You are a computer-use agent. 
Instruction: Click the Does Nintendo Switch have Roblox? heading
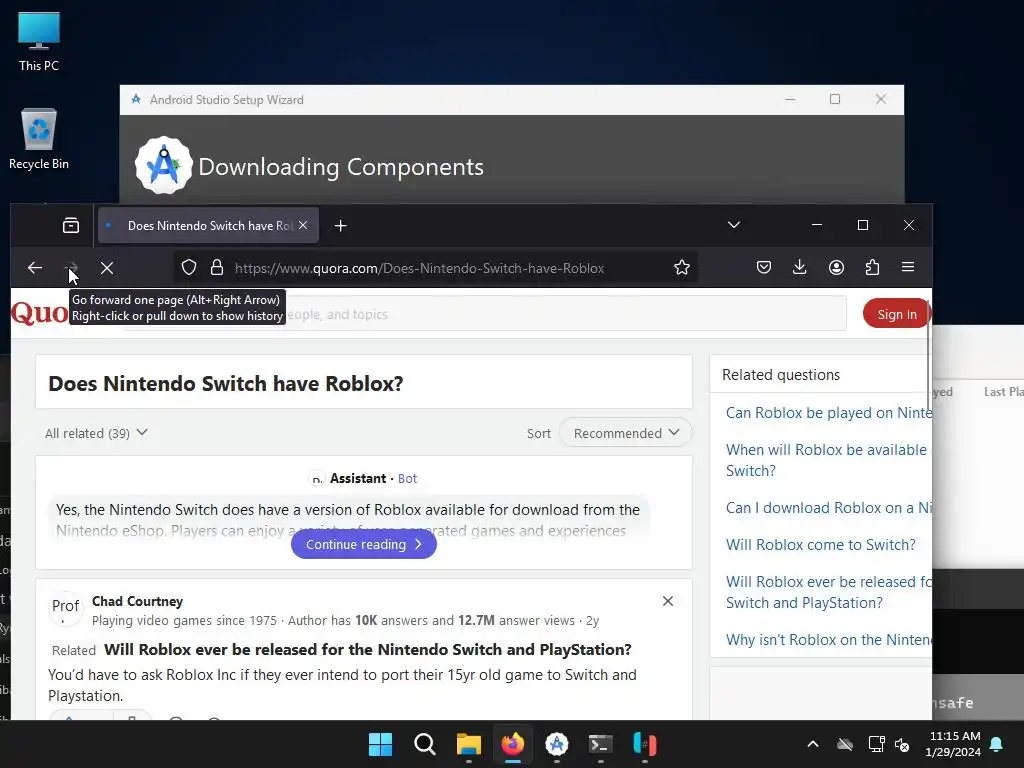[x=226, y=383]
